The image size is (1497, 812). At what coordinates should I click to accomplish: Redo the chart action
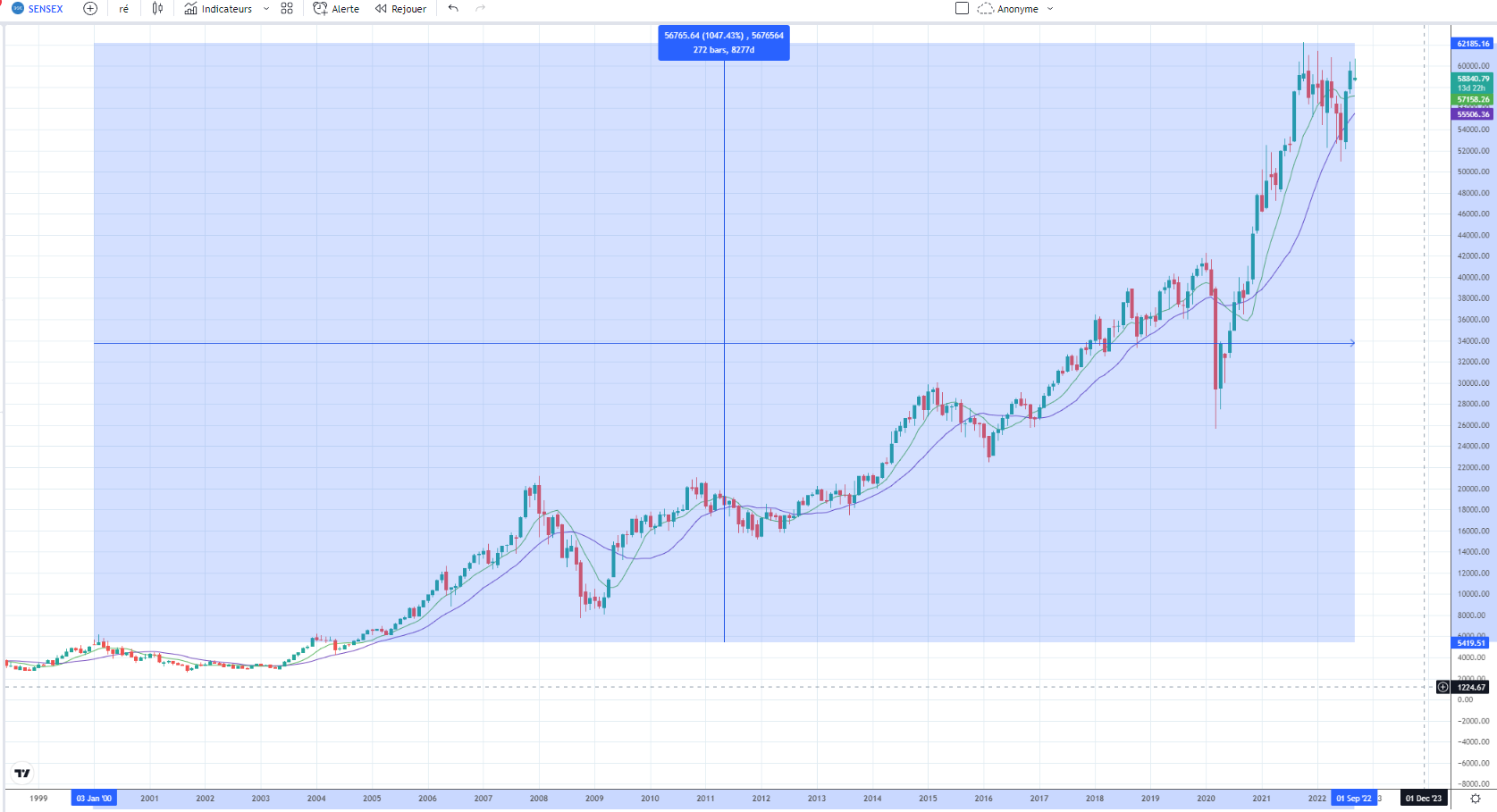point(480,9)
